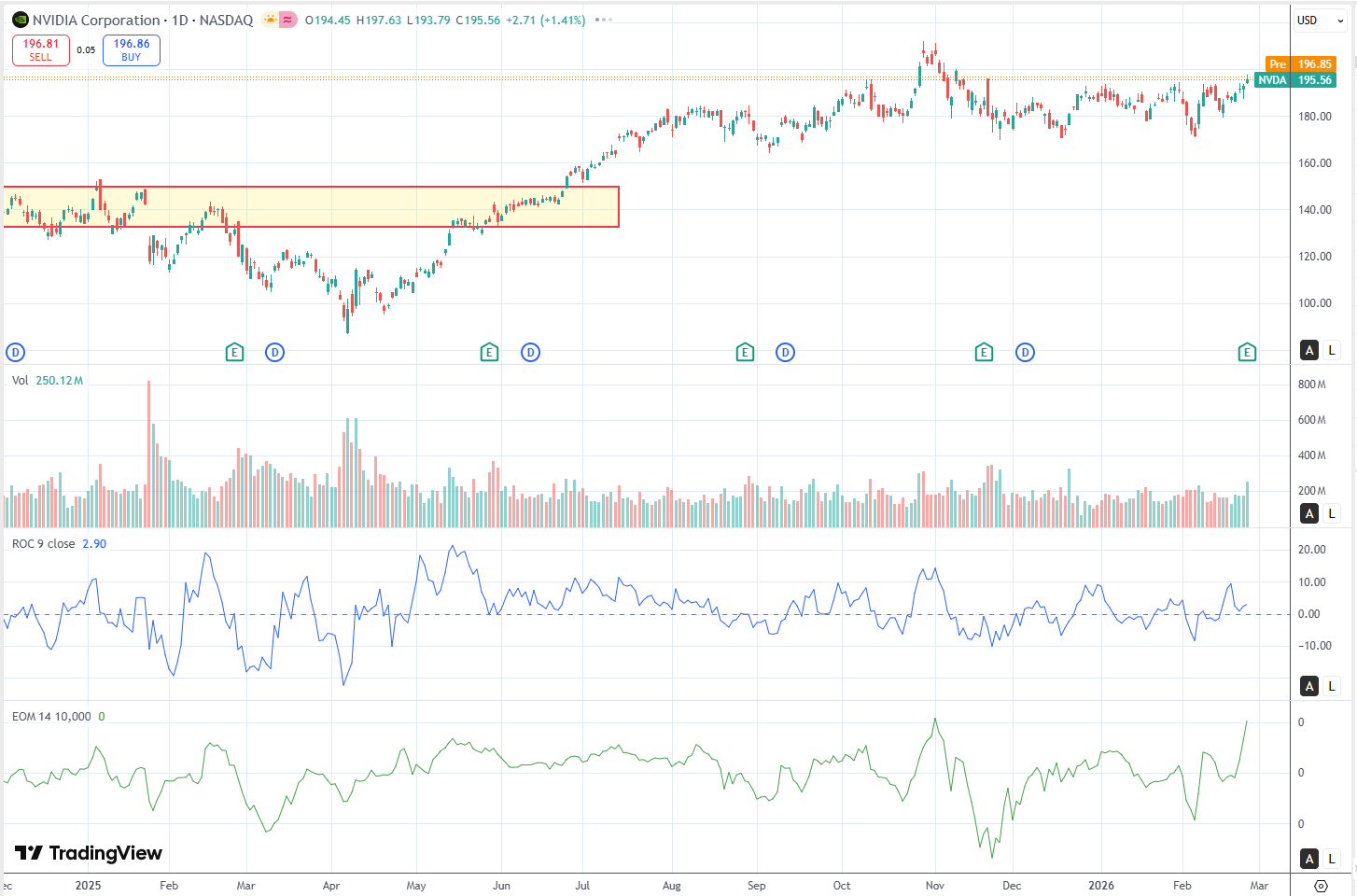1357x896 pixels.
Task: Open the three-dots more menu in chart legend
Action: click(x=604, y=20)
